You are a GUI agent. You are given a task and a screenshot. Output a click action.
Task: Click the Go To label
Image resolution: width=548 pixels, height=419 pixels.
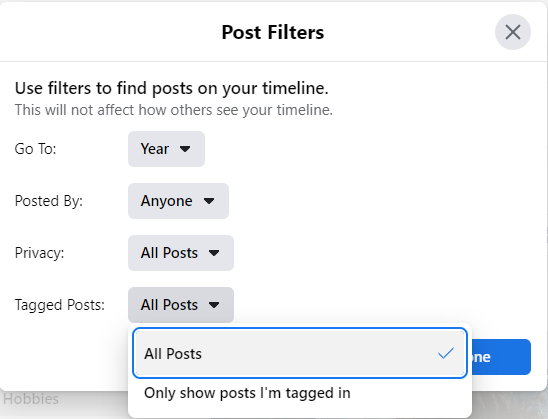click(35, 149)
